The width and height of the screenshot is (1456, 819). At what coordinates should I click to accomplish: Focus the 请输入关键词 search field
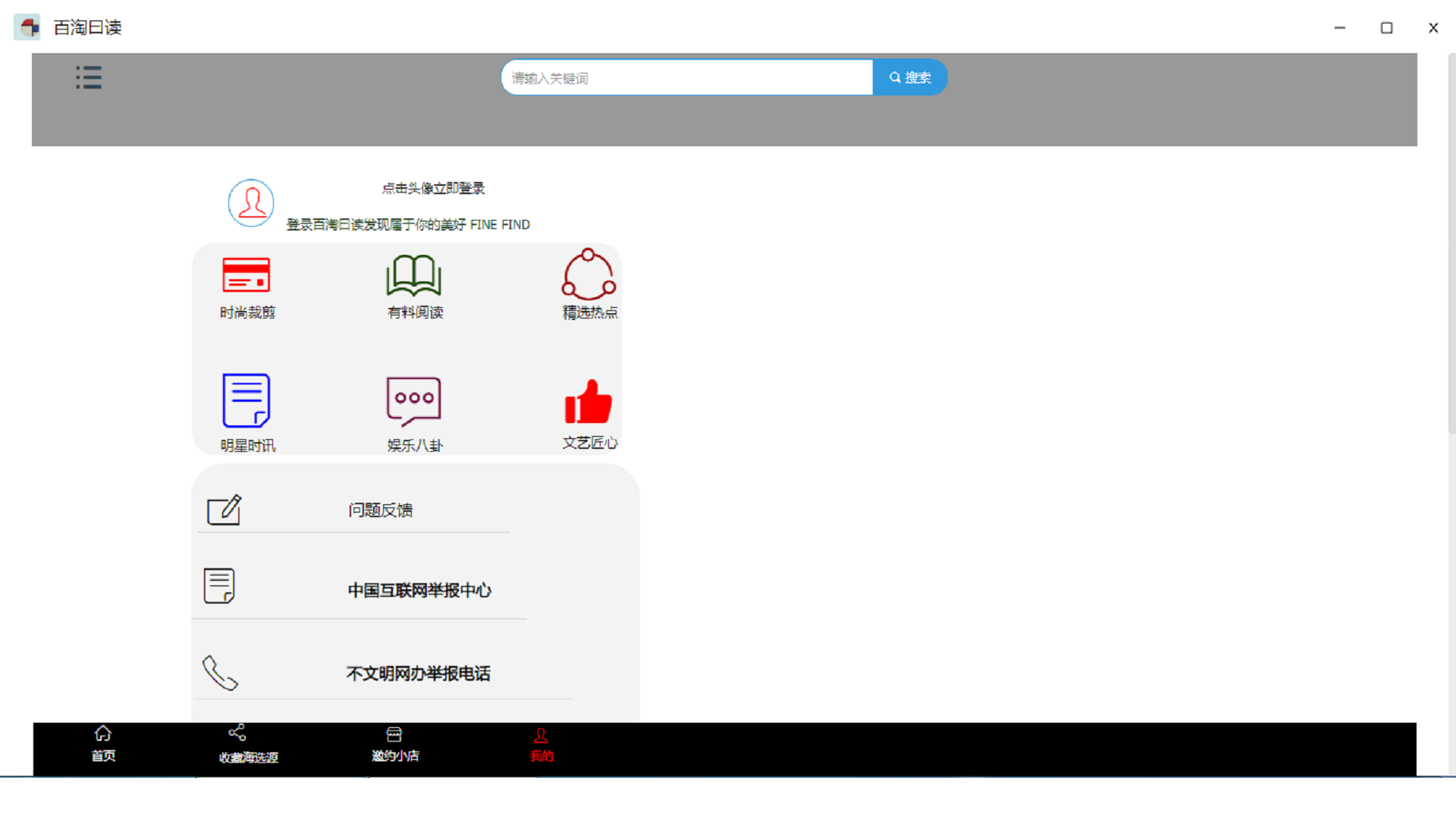coord(687,77)
